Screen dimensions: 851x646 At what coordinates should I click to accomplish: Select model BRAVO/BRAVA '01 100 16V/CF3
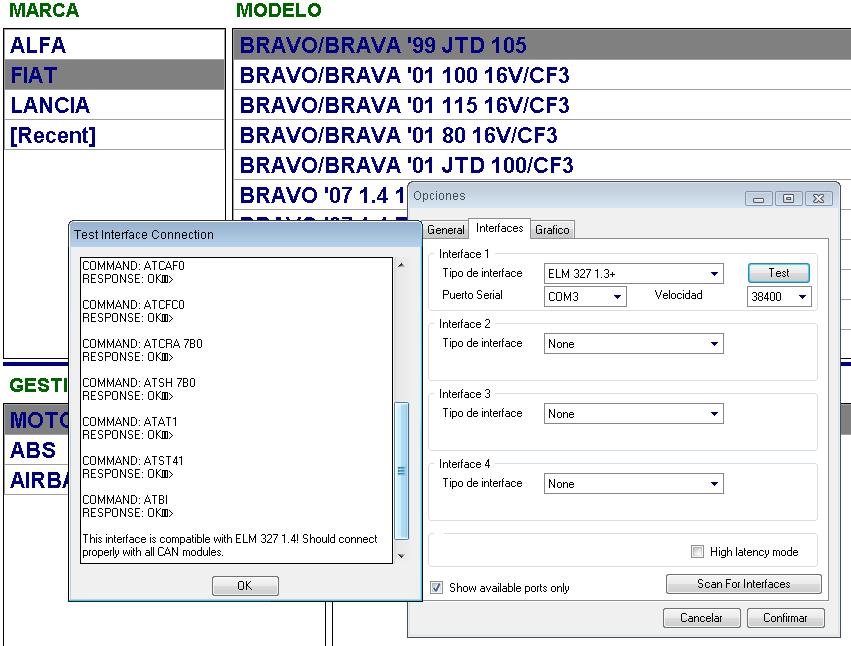(x=542, y=75)
